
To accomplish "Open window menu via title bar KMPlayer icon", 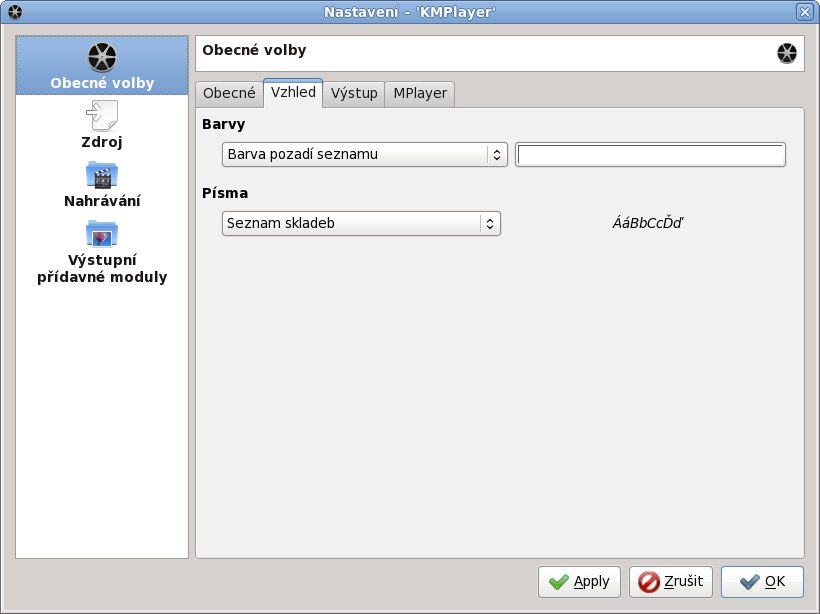I will (14, 12).
